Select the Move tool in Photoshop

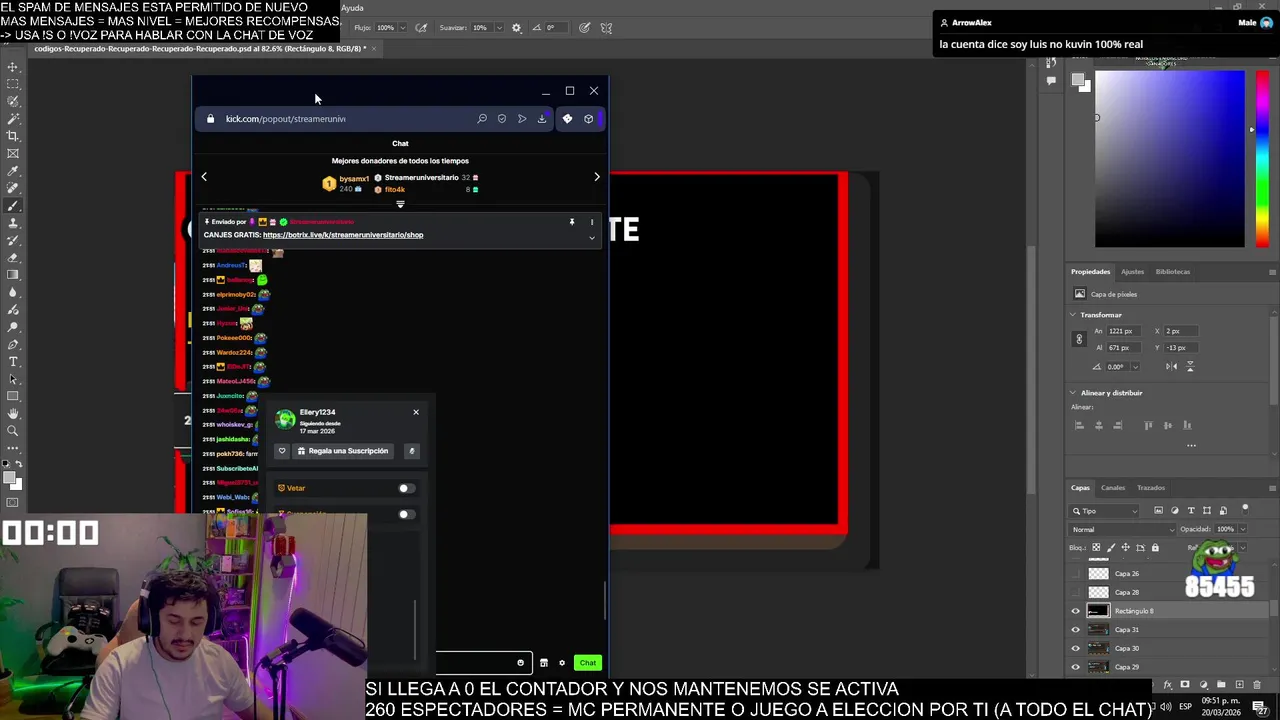pyautogui.click(x=13, y=67)
